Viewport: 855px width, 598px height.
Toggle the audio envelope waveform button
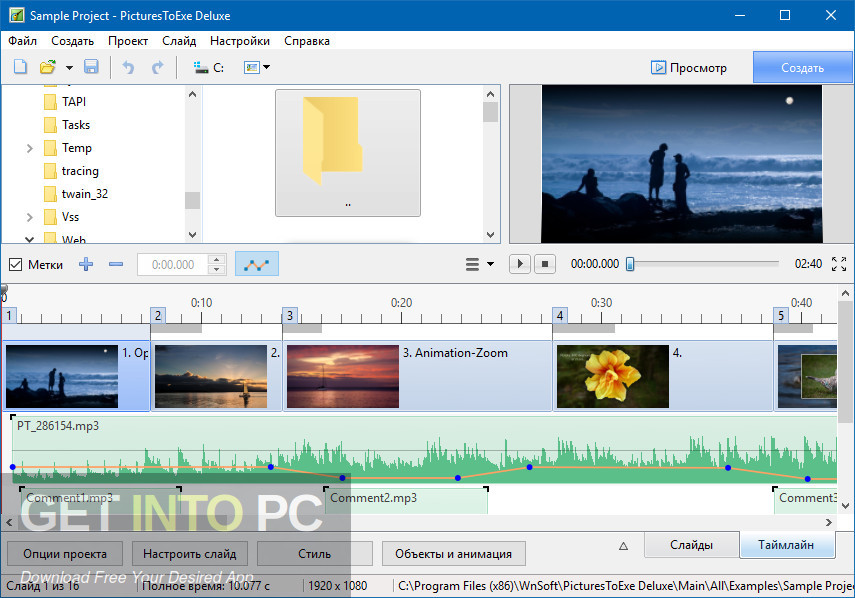coord(257,264)
